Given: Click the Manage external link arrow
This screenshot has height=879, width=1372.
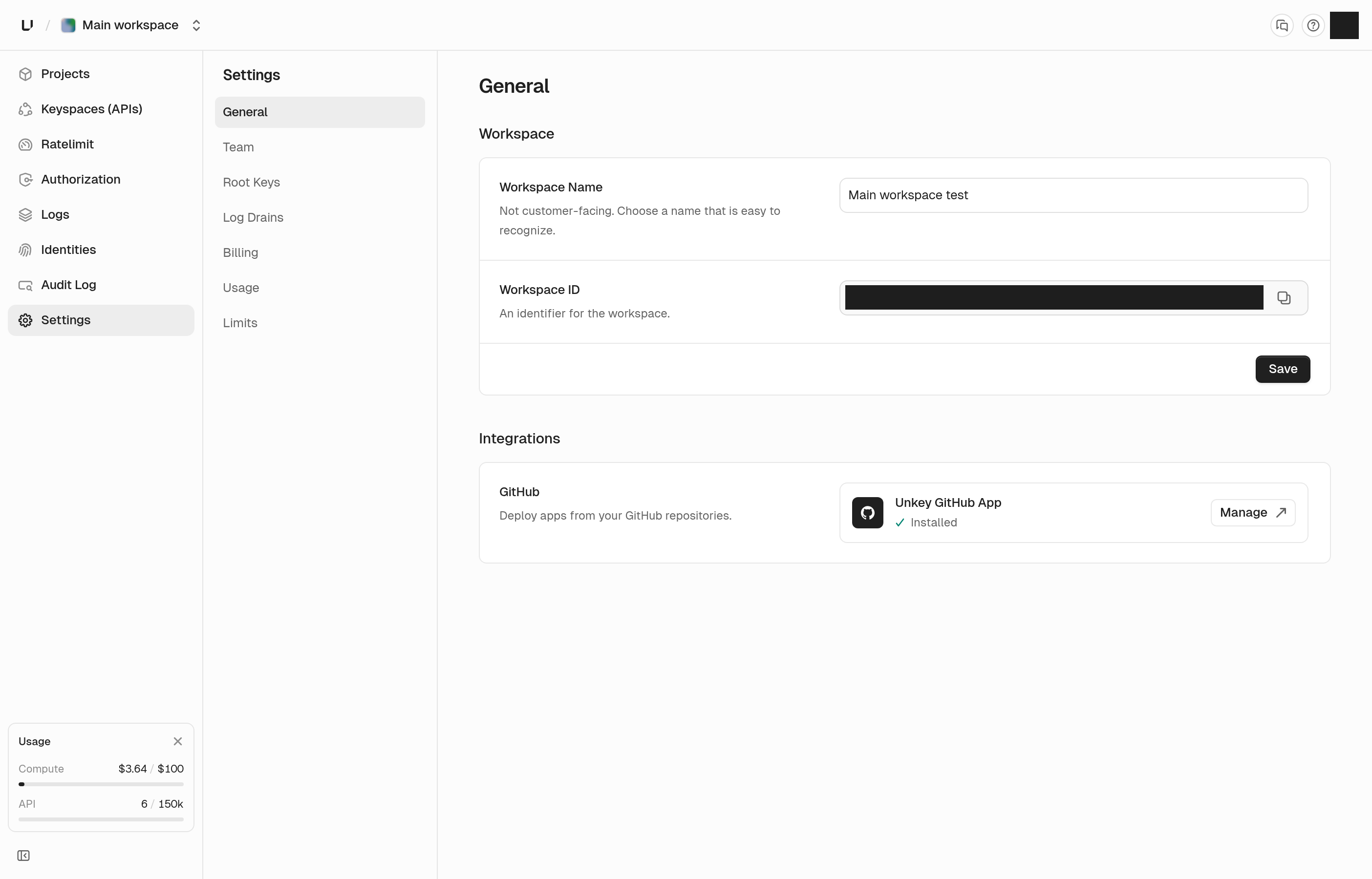Looking at the screenshot, I should coord(1281,513).
